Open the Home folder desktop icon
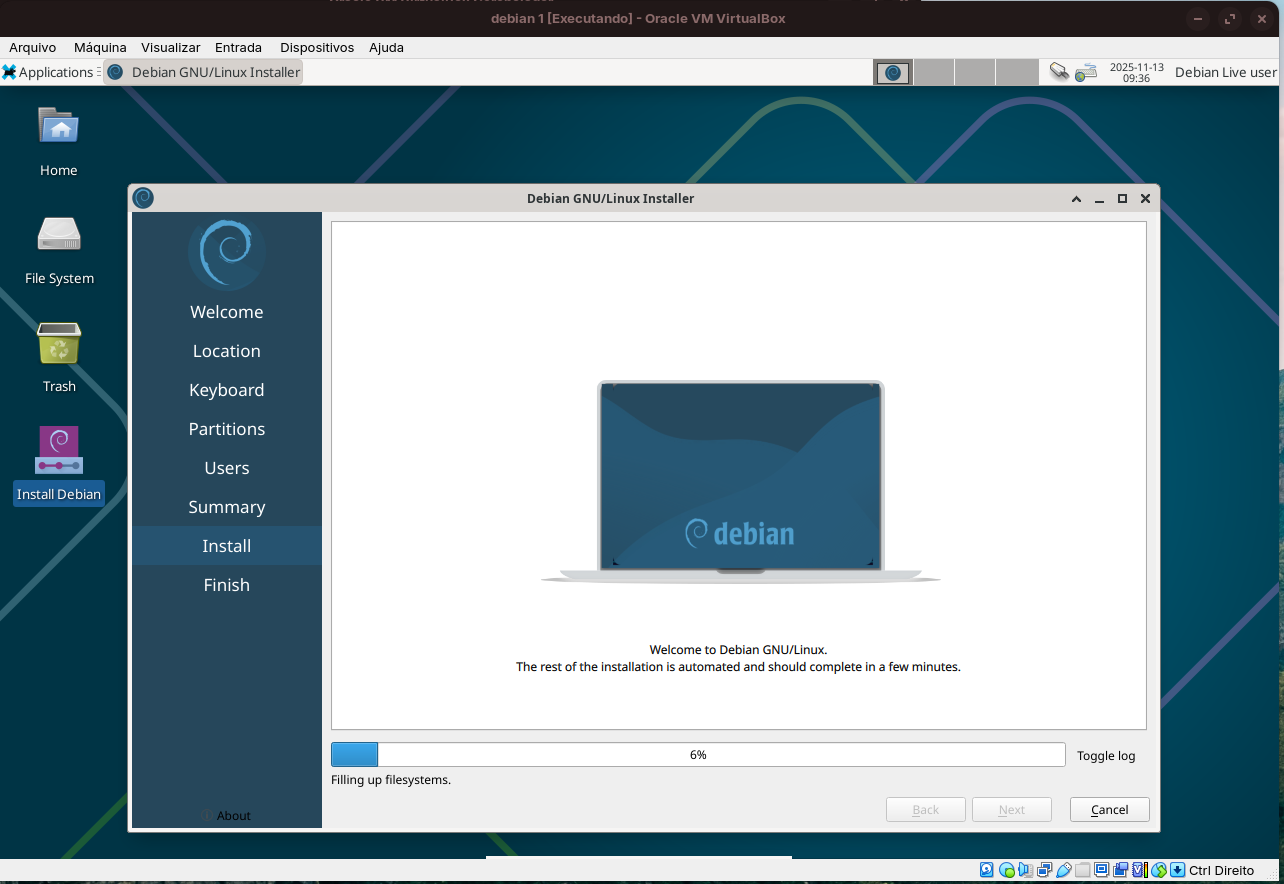Screen dimensions: 1284x884 point(58,127)
